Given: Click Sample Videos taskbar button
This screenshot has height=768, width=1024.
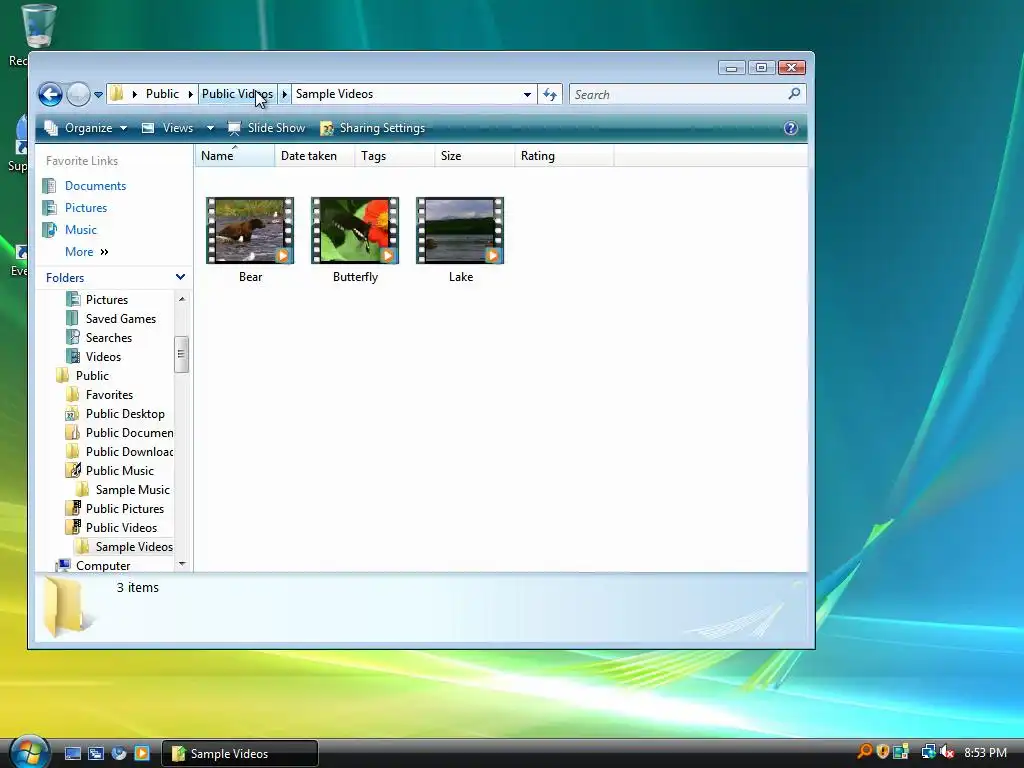Looking at the screenshot, I should tap(240, 754).
